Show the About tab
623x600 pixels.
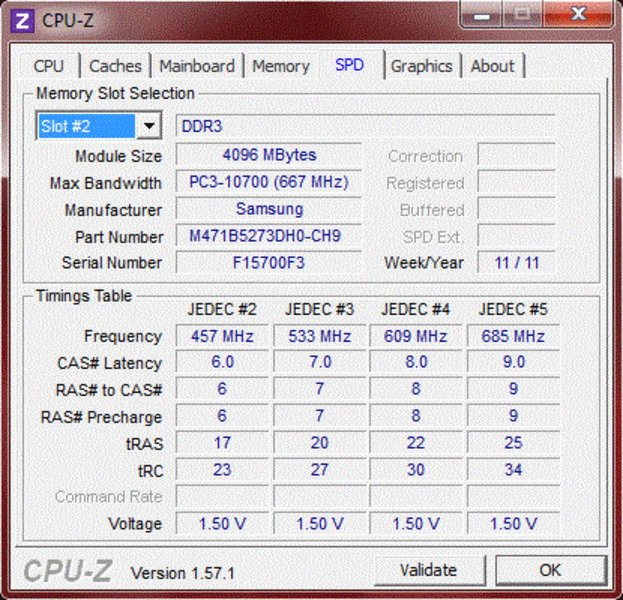tap(492, 66)
